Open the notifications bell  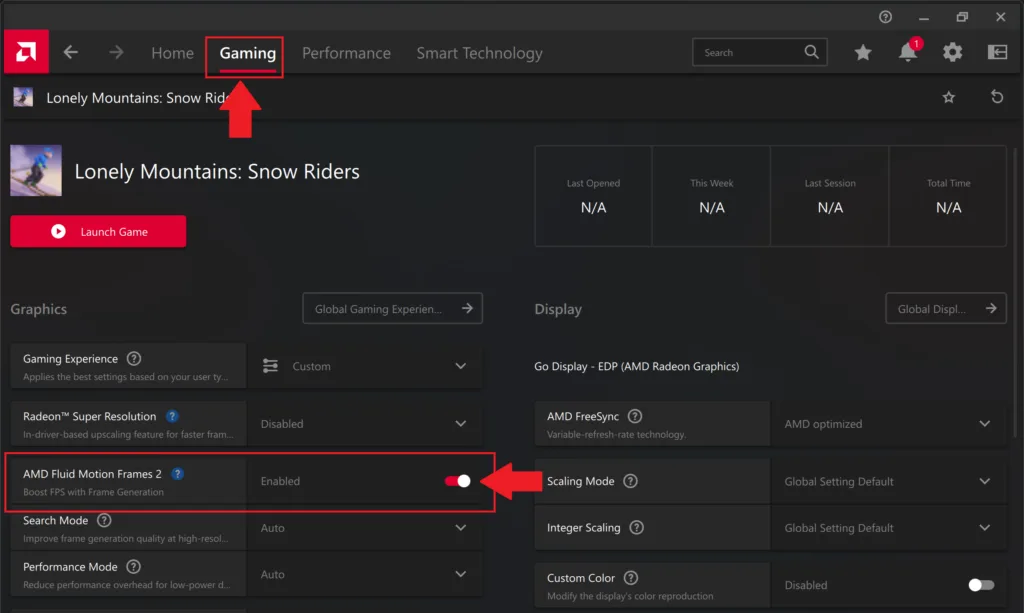point(908,52)
